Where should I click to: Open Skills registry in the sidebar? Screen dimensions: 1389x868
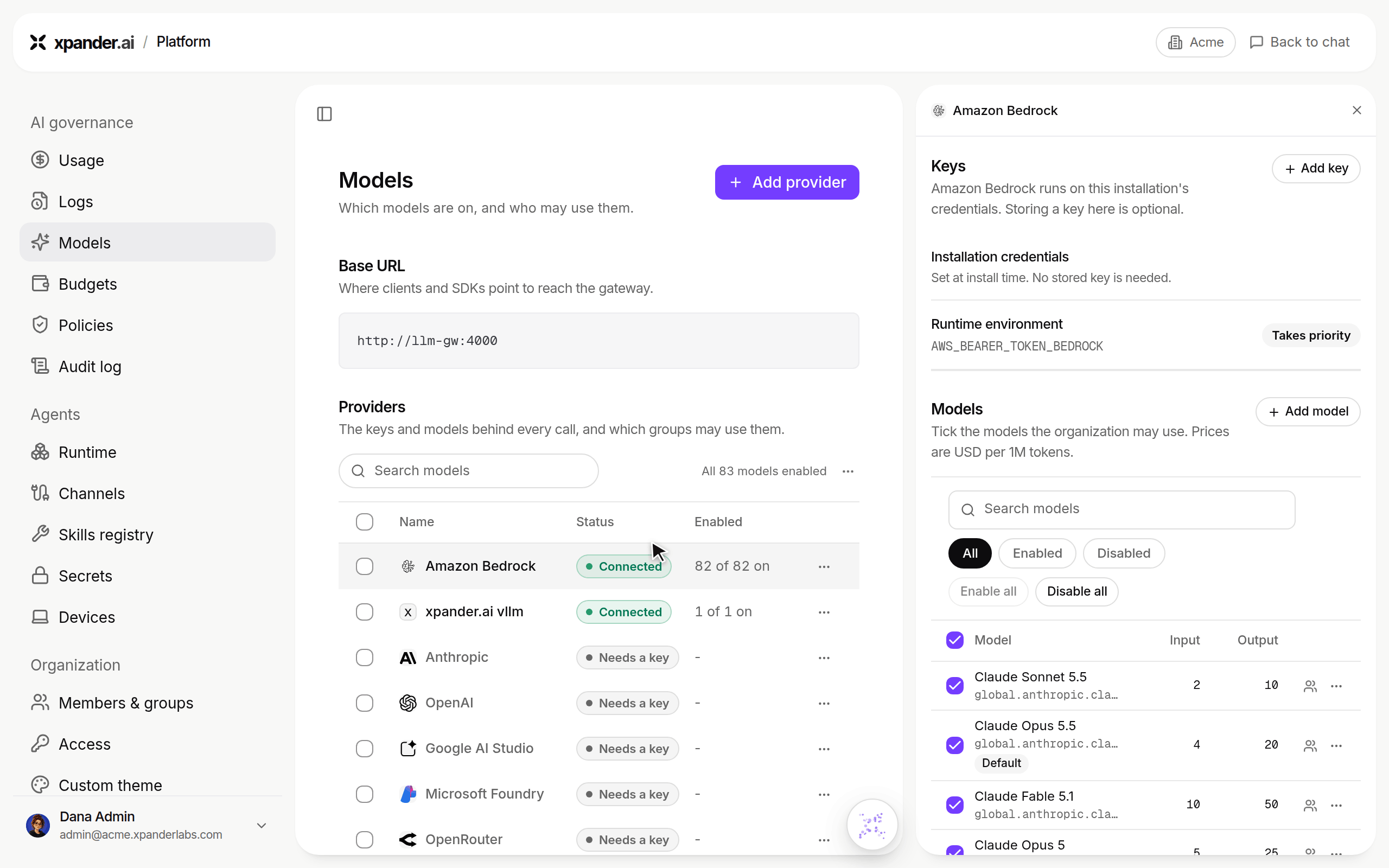148,534
